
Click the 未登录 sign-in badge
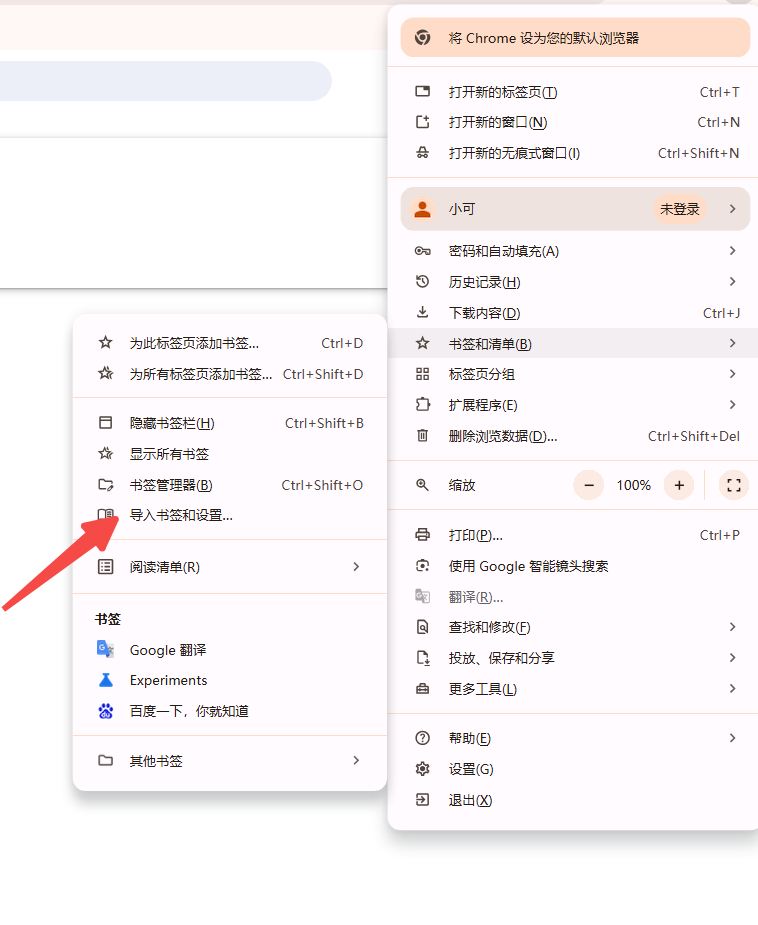[x=680, y=209]
